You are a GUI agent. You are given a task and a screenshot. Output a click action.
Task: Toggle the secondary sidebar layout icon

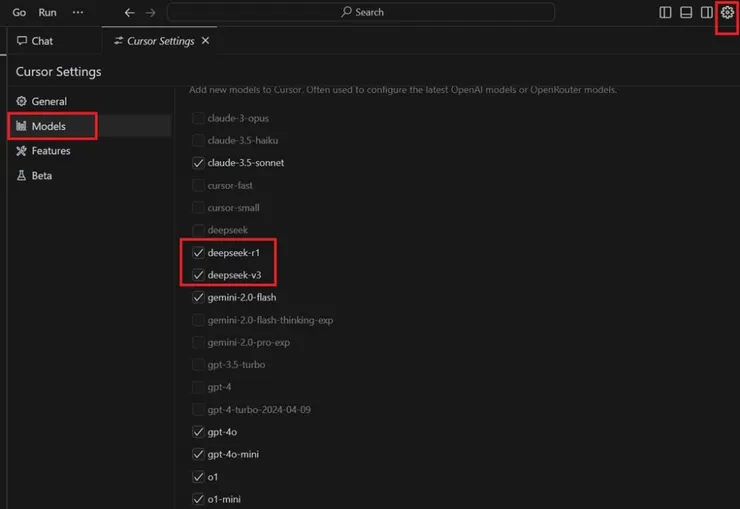706,12
